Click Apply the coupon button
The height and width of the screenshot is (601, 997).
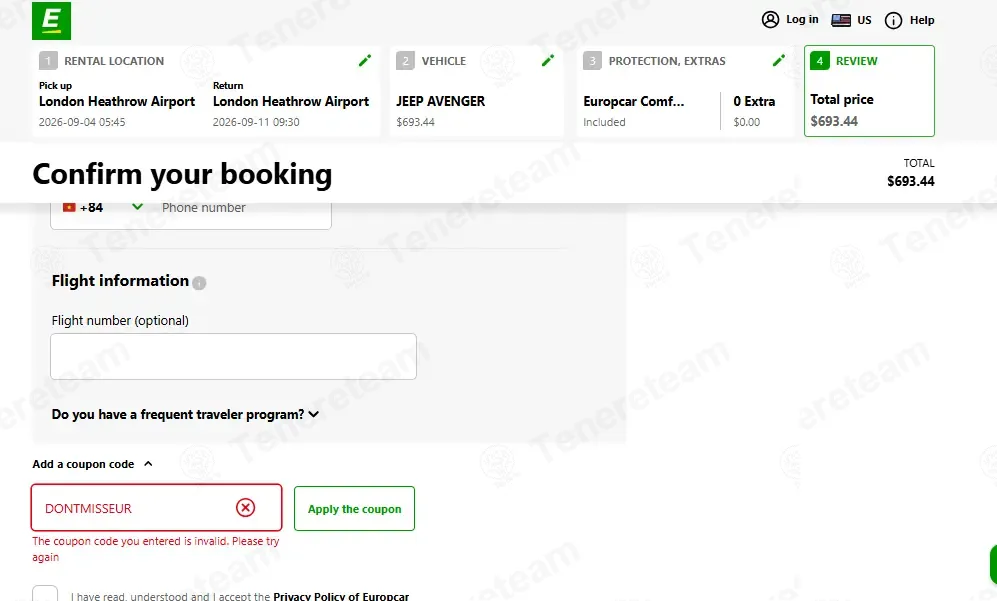pyautogui.click(x=354, y=509)
